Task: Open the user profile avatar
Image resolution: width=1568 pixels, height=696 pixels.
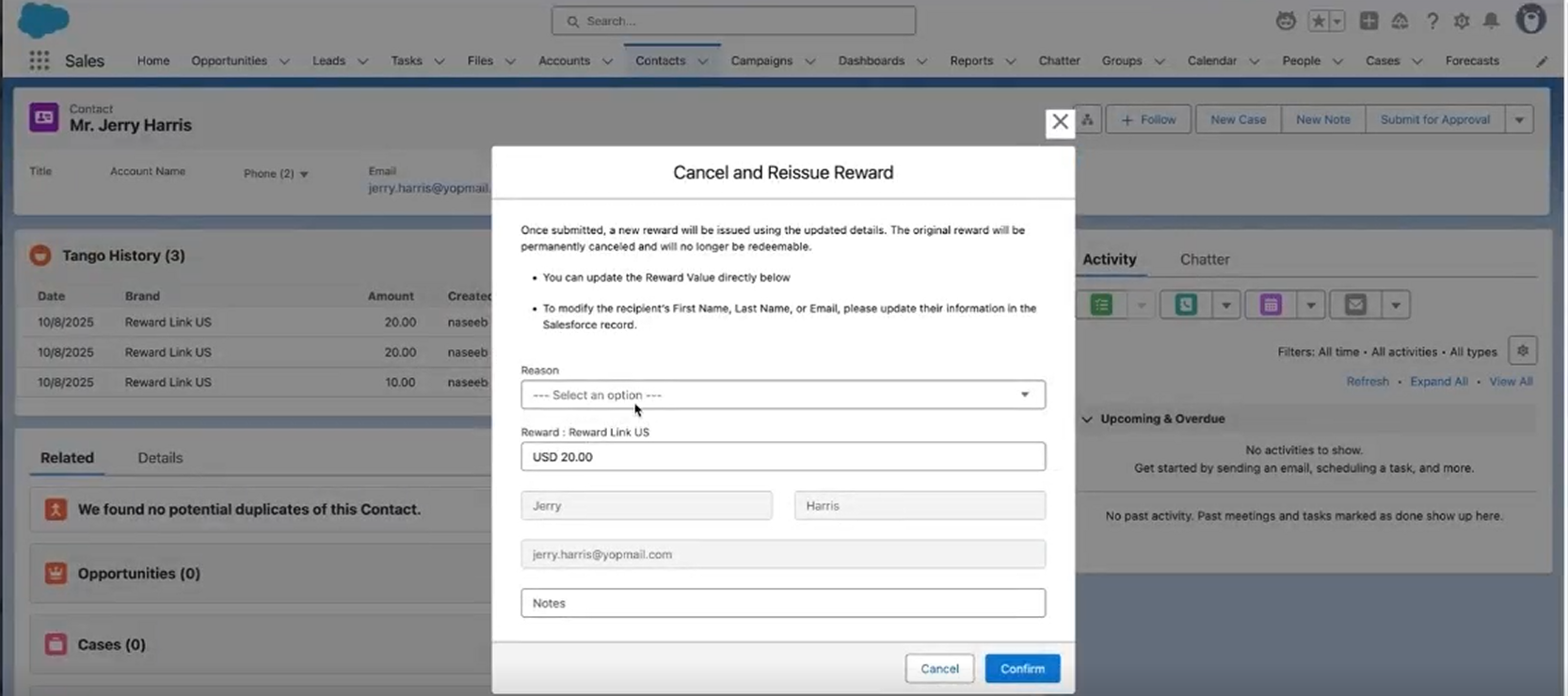Action: tap(1531, 20)
